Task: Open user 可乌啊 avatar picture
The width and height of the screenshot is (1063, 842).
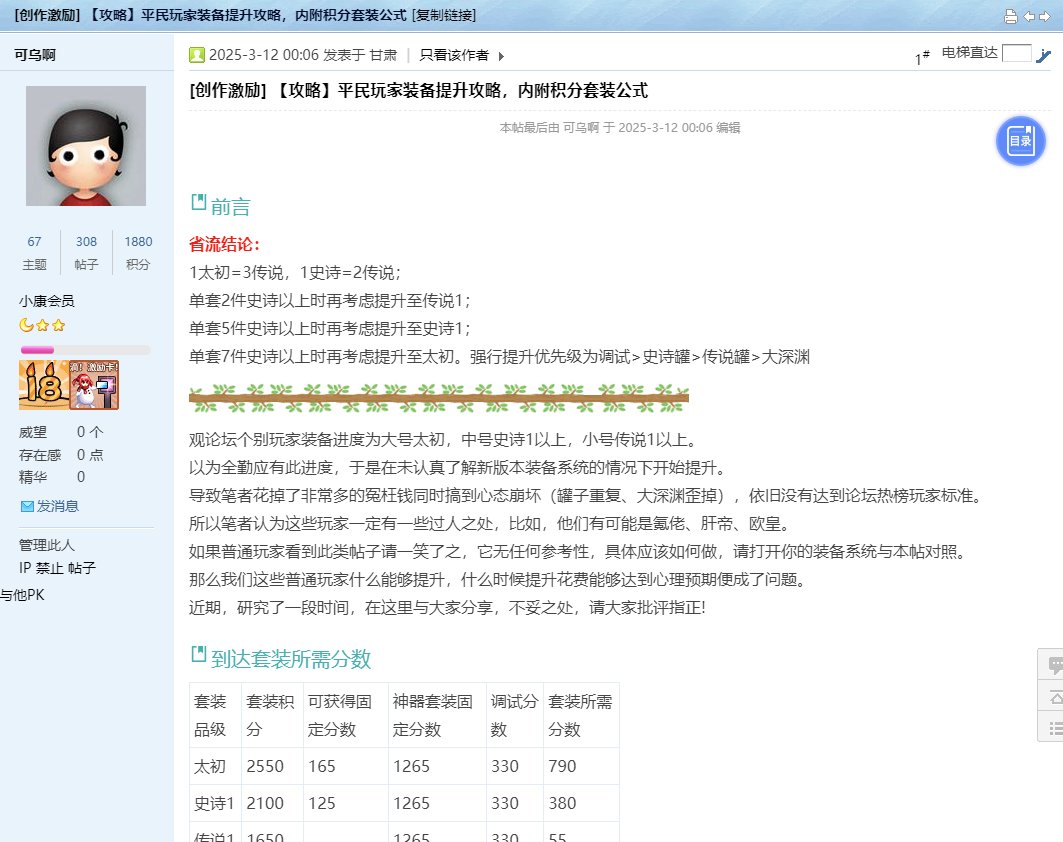Action: click(x=85, y=146)
